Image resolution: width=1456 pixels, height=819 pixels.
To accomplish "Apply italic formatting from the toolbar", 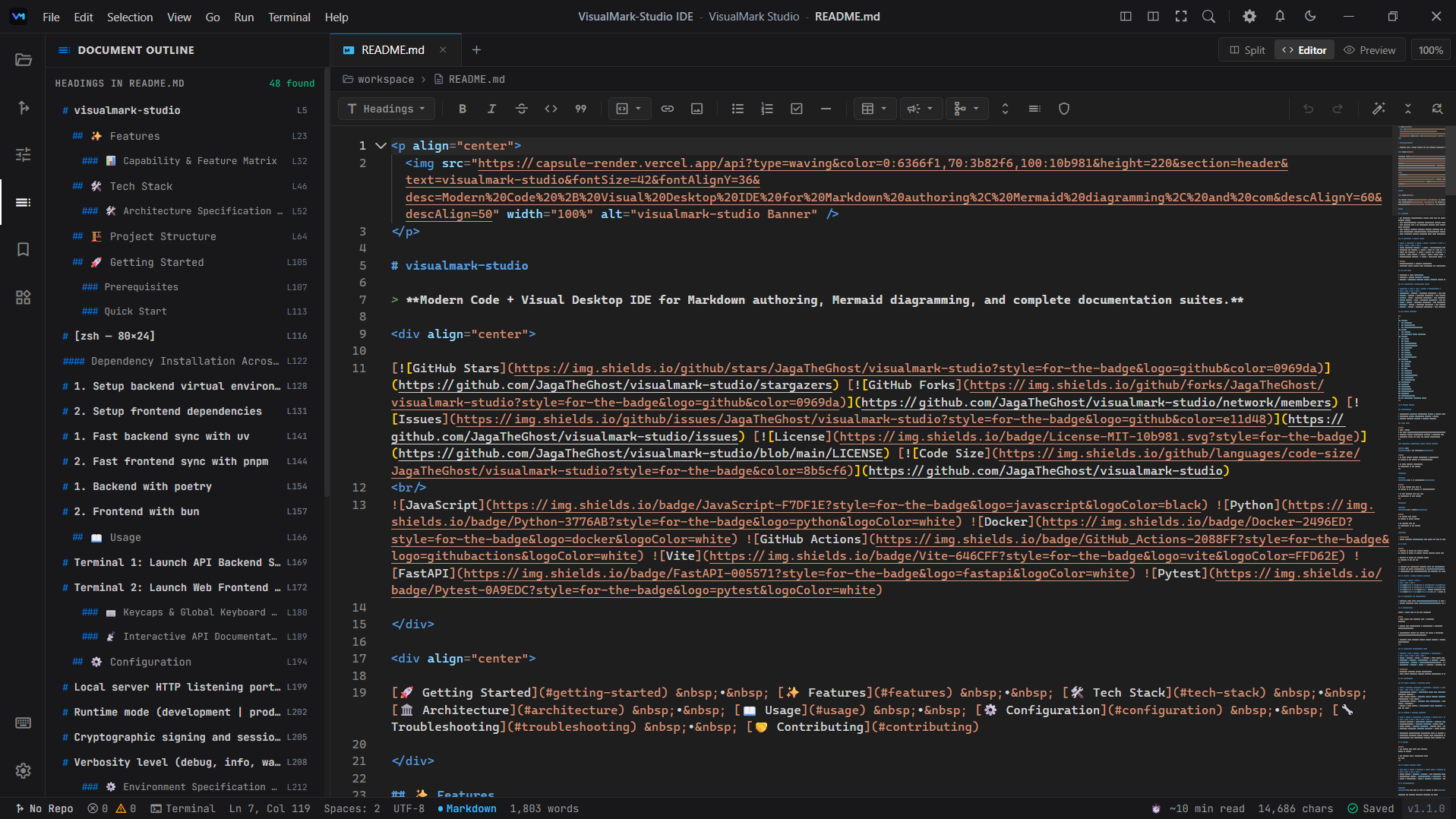I will coord(491,109).
